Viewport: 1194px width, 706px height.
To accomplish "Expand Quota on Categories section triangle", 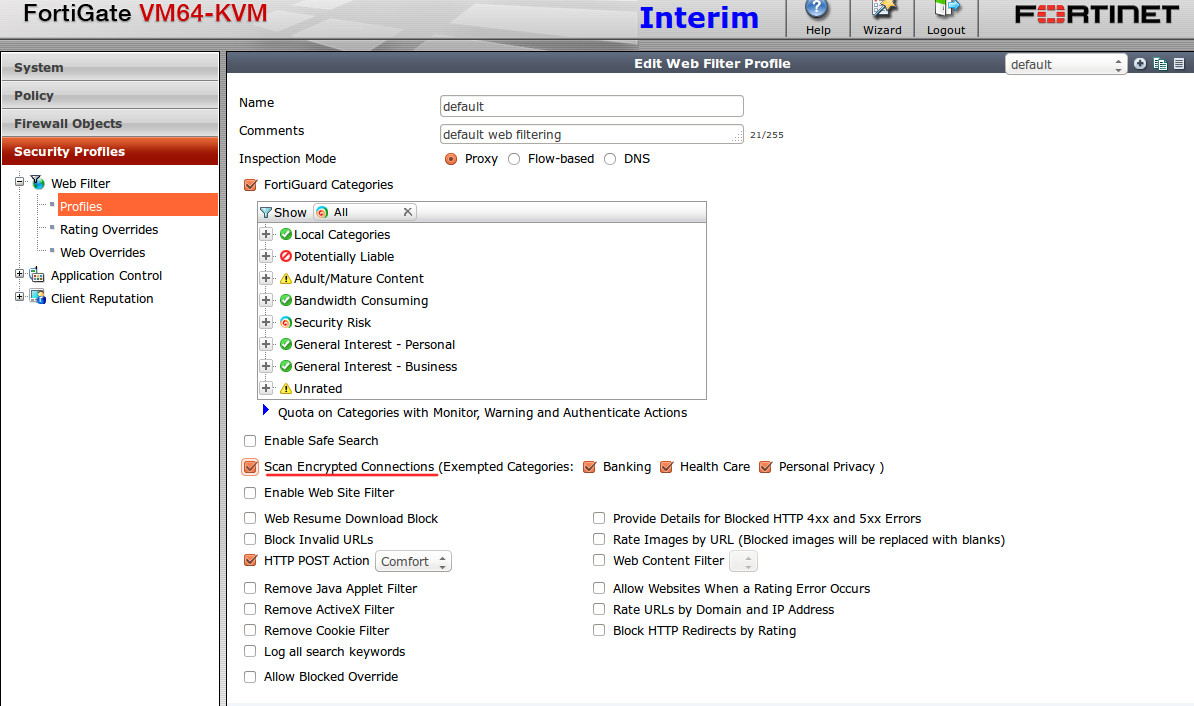I will pyautogui.click(x=266, y=411).
